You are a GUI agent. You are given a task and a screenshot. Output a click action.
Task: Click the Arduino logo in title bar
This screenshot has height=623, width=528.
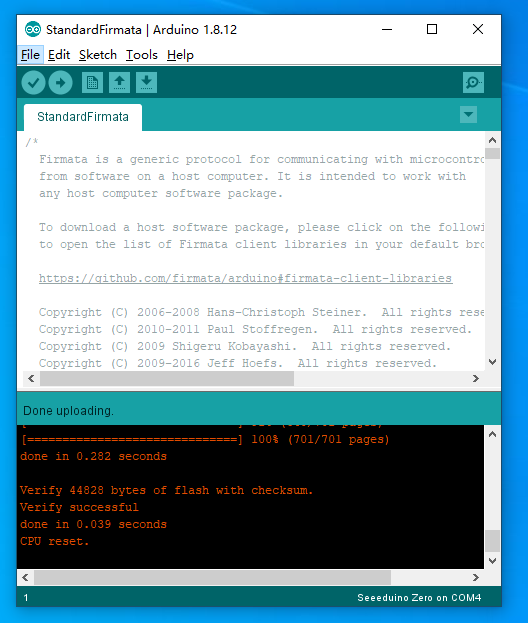click(x=33, y=29)
